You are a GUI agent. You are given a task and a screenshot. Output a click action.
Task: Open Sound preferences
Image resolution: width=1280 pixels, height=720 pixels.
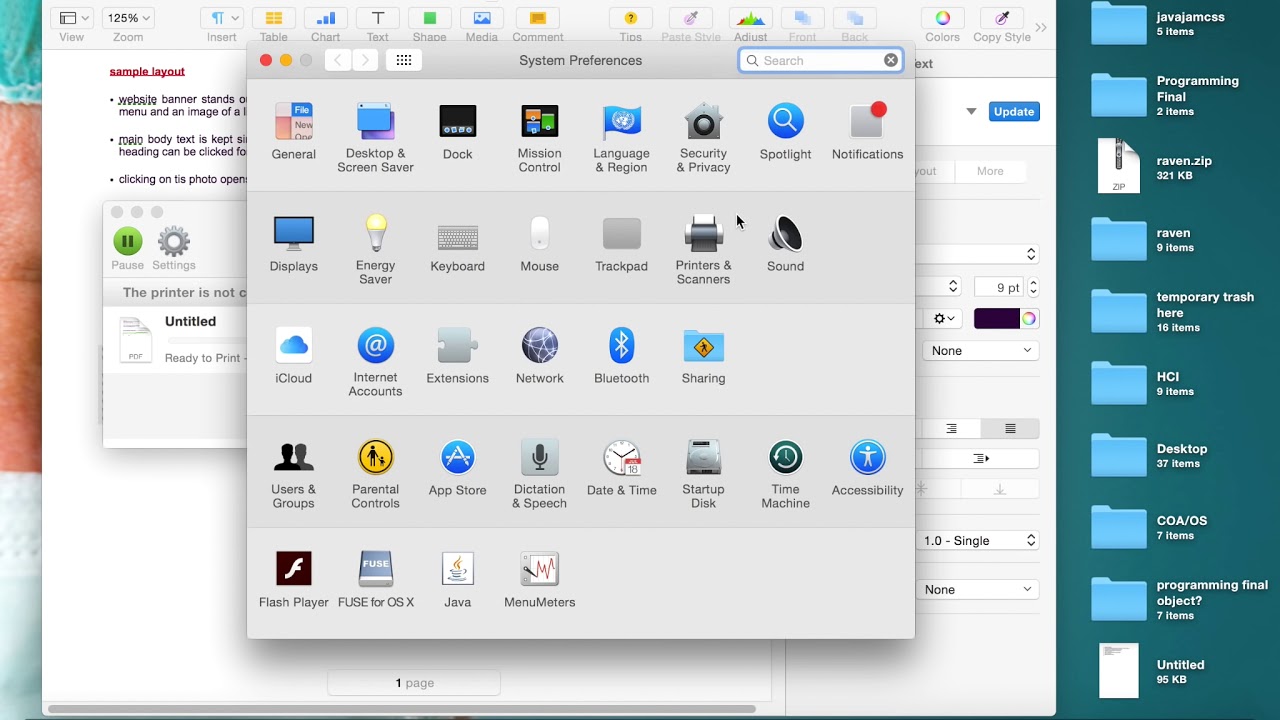pyautogui.click(x=786, y=243)
